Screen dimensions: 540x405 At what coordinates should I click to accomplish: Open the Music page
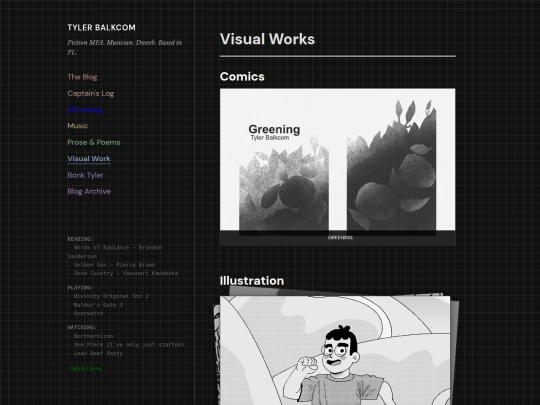(77, 126)
